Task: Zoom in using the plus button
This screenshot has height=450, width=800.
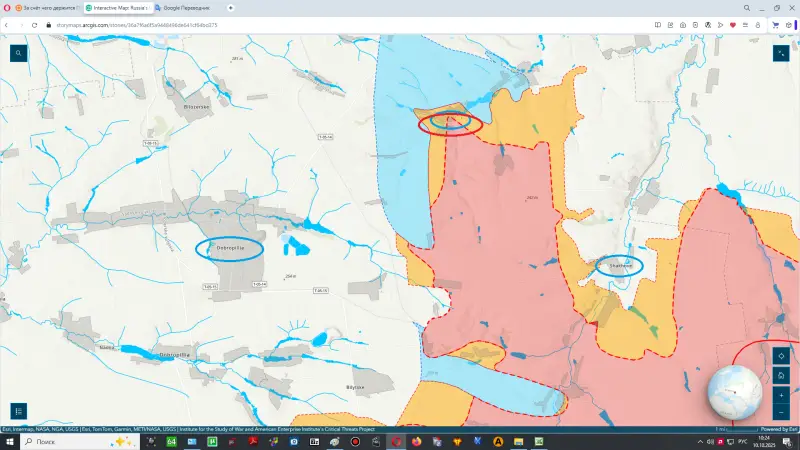Action: [780, 395]
